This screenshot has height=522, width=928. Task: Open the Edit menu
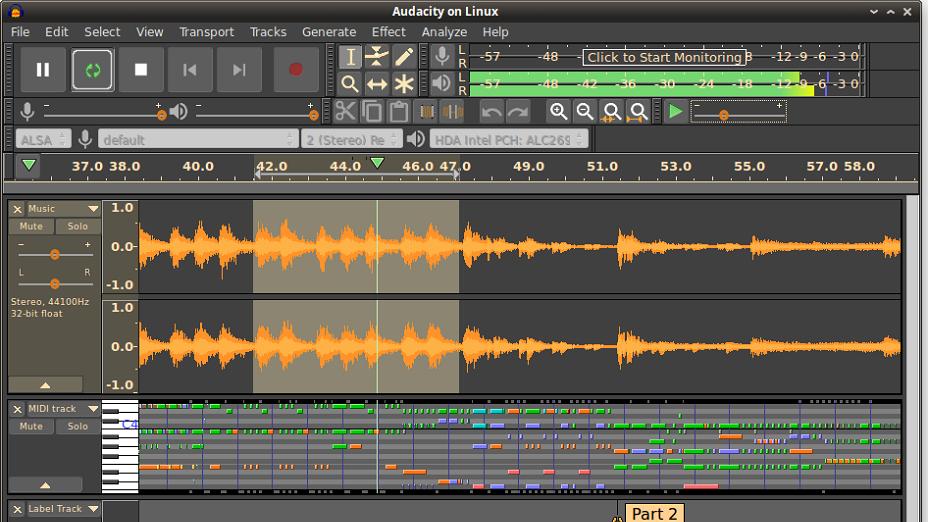[57, 32]
